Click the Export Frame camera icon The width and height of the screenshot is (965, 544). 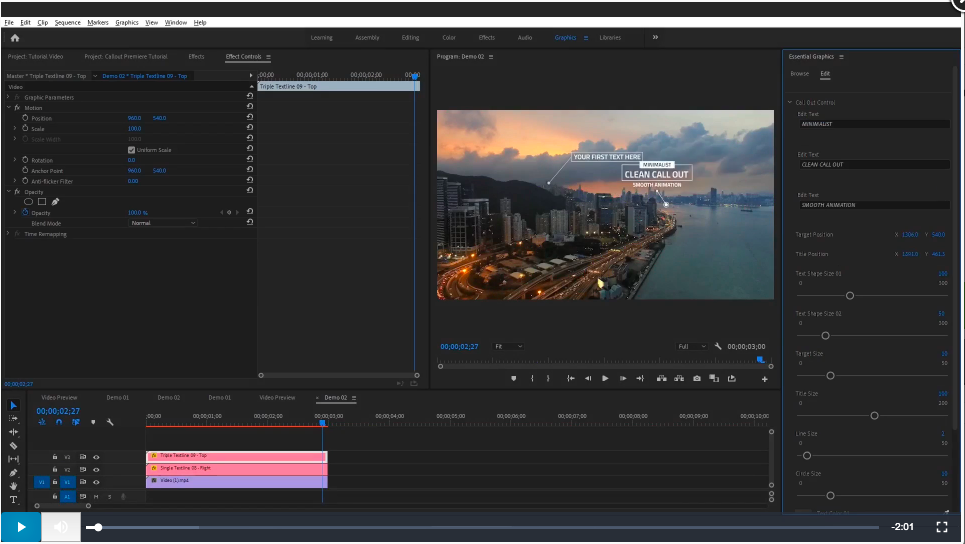pos(696,378)
